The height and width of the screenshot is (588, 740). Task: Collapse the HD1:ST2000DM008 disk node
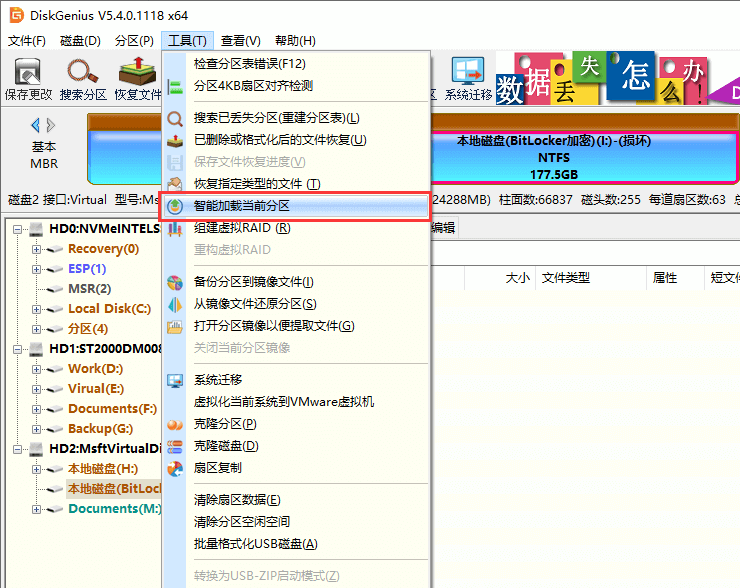[x=17, y=349]
